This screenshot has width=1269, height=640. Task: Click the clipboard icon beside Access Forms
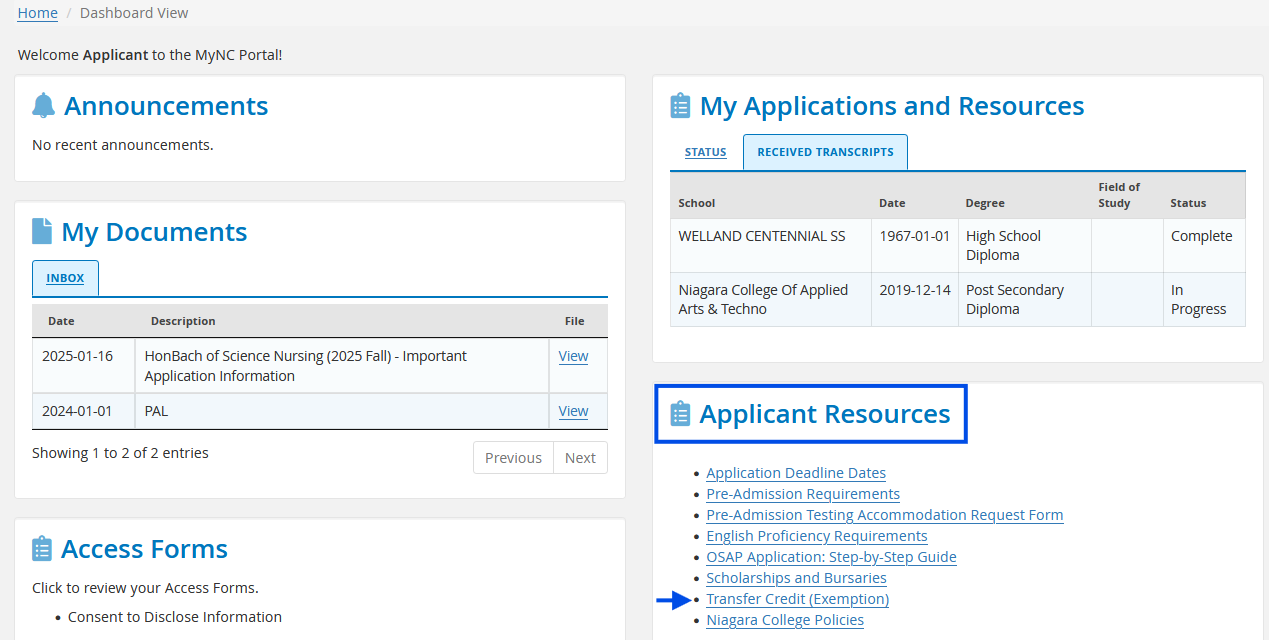tap(41, 547)
